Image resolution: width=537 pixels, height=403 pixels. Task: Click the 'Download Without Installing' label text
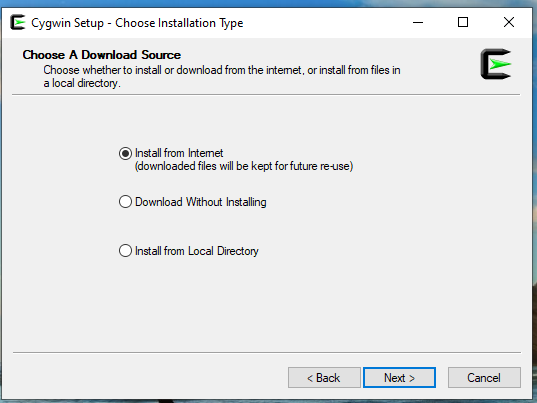[201, 202]
